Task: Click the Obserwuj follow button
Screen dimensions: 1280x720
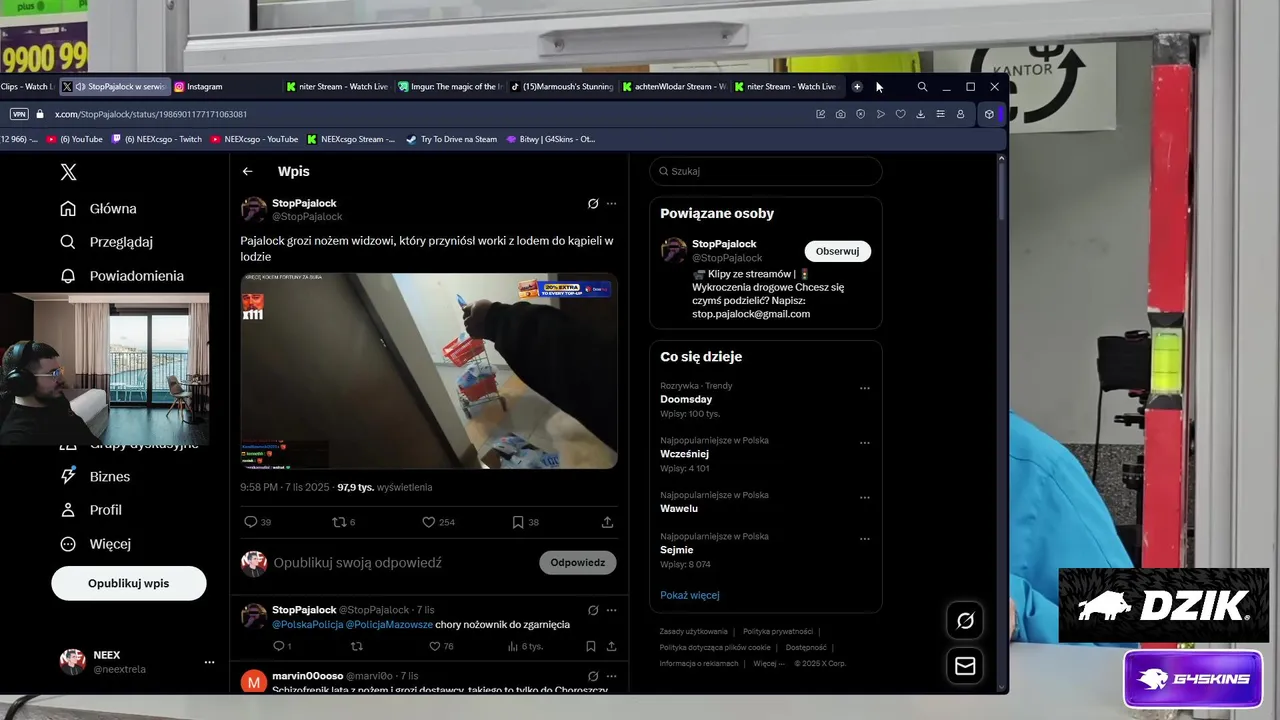Action: point(837,251)
